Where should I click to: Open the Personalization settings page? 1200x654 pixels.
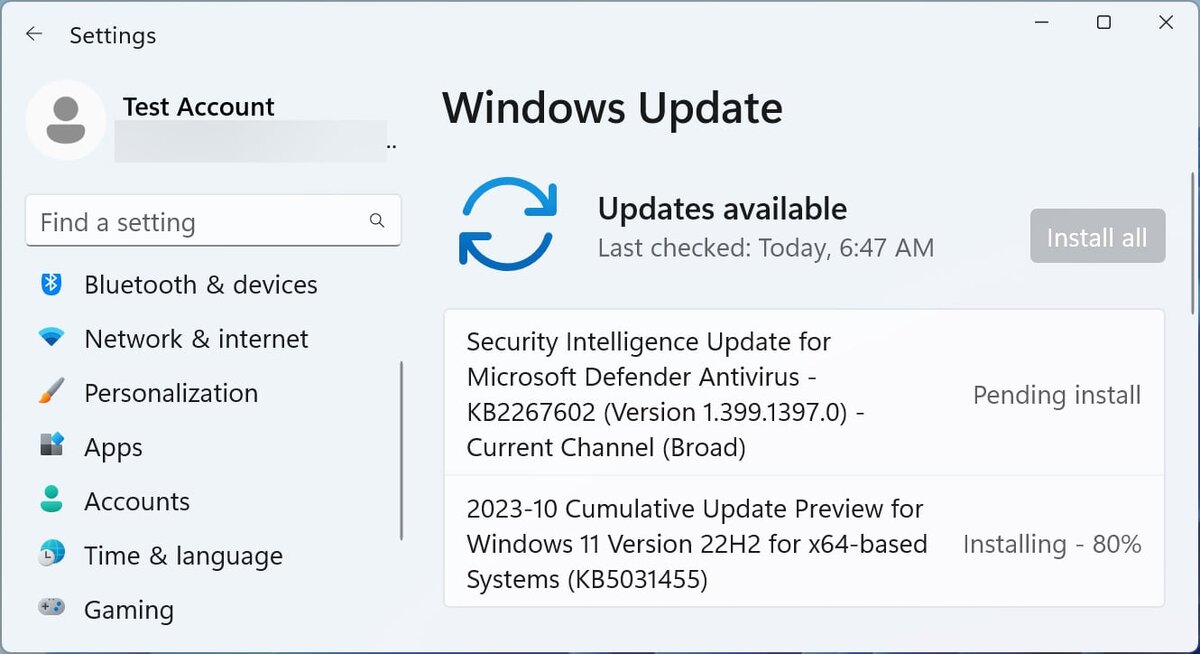click(171, 393)
